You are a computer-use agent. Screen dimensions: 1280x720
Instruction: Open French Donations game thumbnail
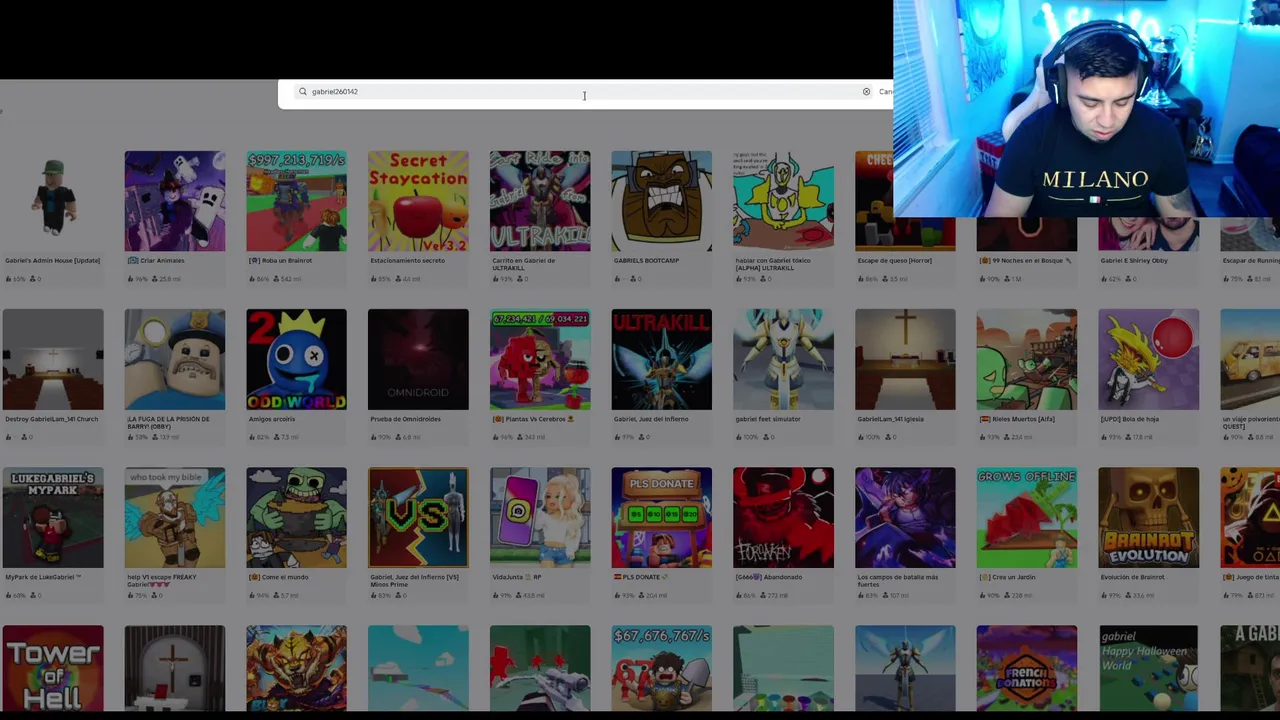[1027, 668]
